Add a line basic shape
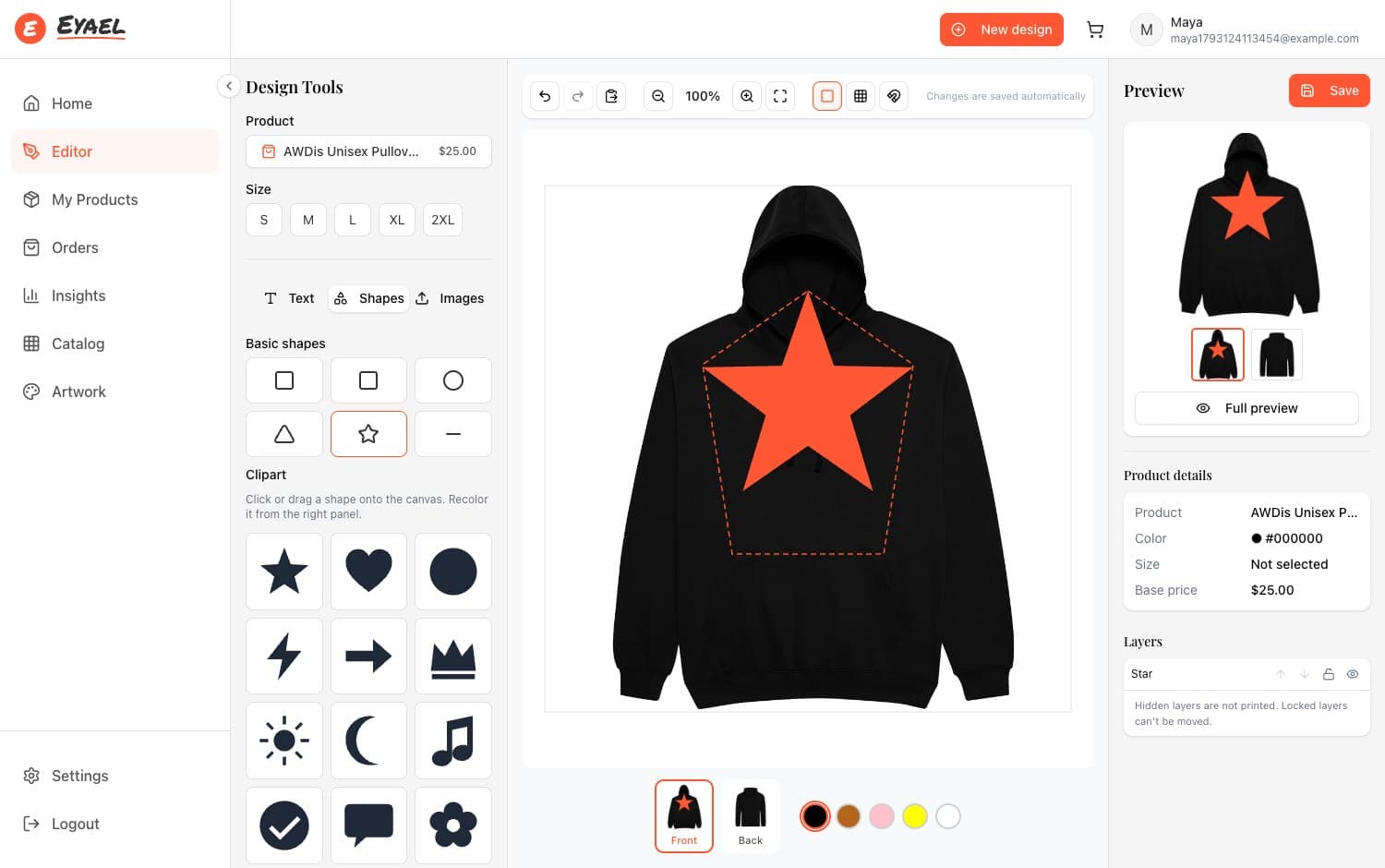 453,434
